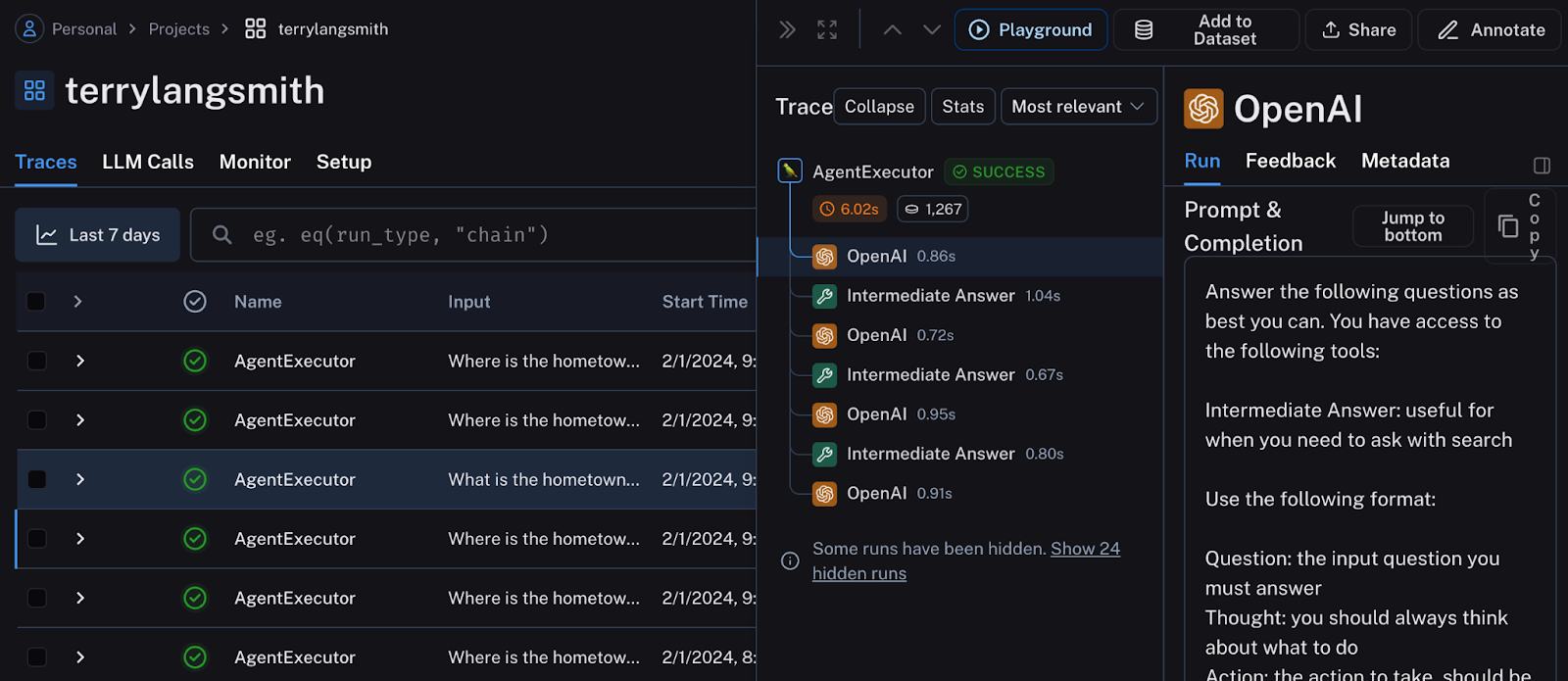1568x681 pixels.
Task: Click the Annotate button
Action: point(1492,29)
